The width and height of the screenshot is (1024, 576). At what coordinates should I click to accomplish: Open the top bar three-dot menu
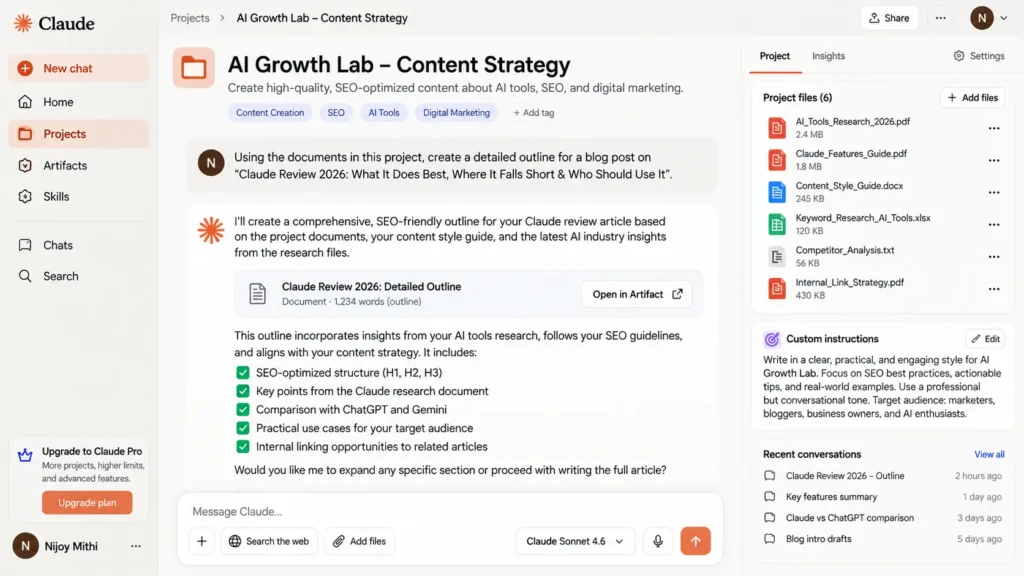coord(940,18)
